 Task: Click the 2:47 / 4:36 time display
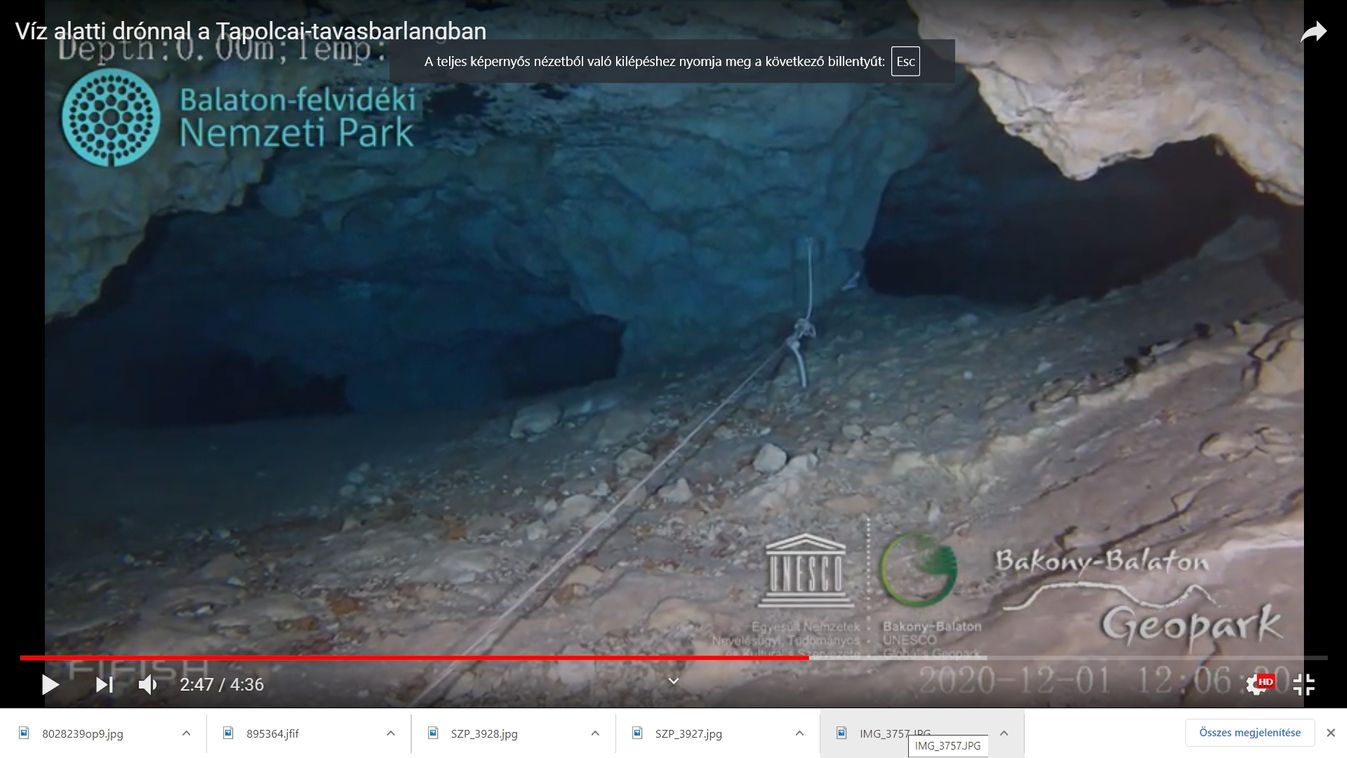pos(222,685)
